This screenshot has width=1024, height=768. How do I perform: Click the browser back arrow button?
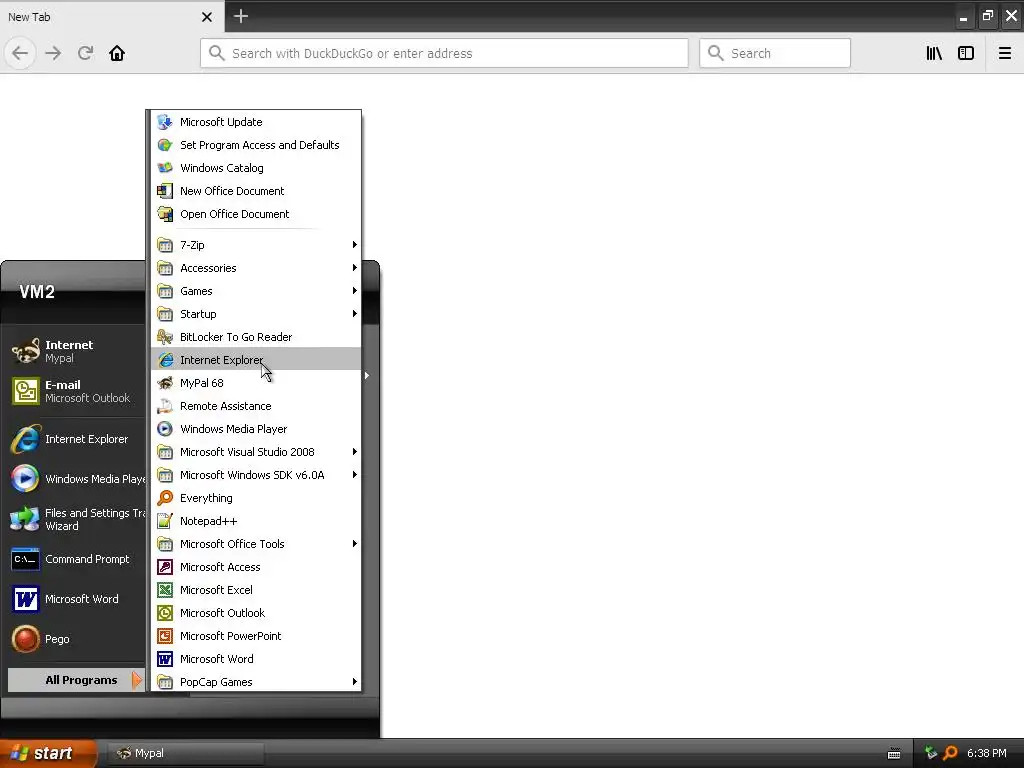coord(20,53)
